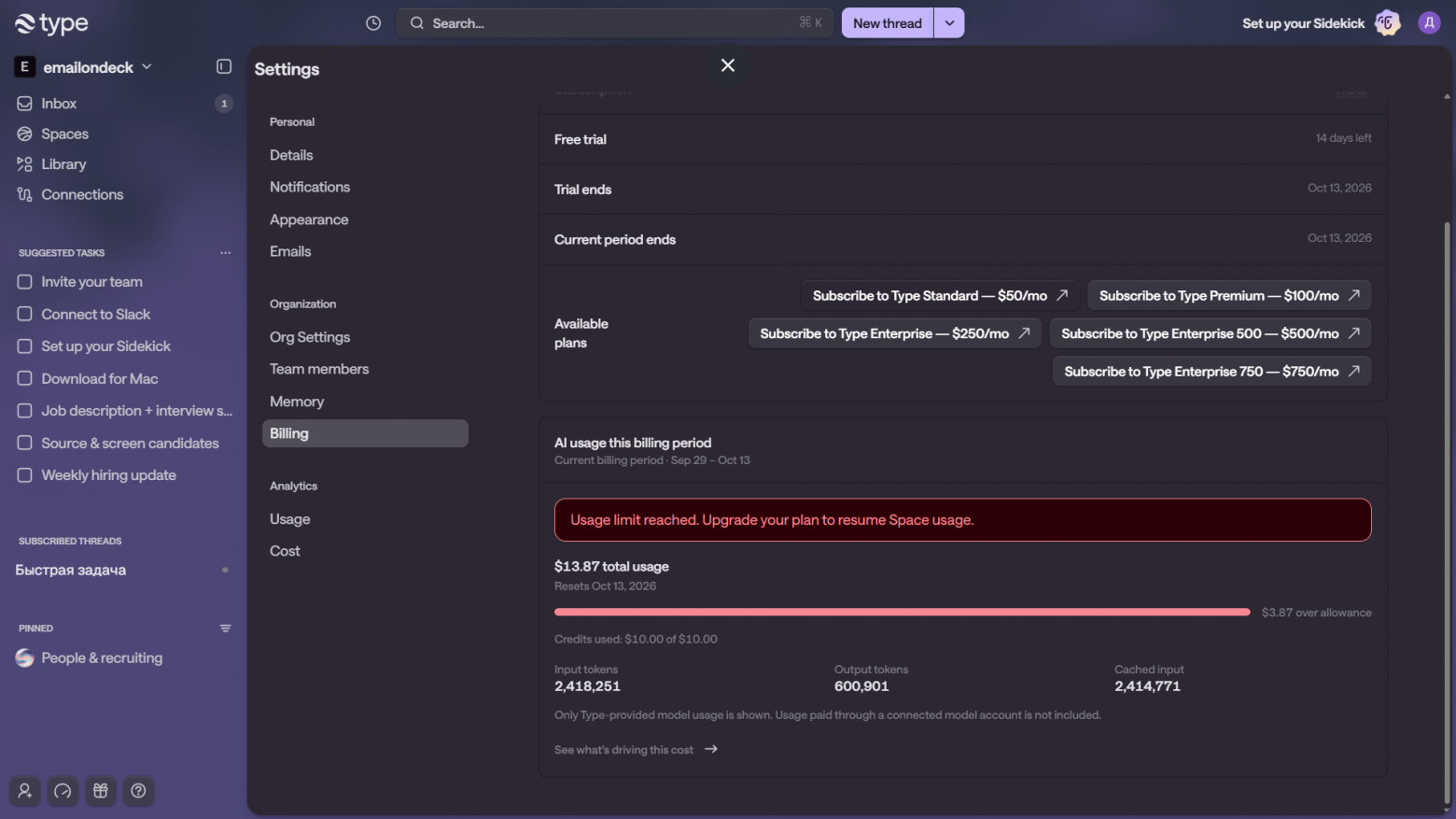Open Team members settings
This screenshot has width=1456, height=819.
click(365, 370)
